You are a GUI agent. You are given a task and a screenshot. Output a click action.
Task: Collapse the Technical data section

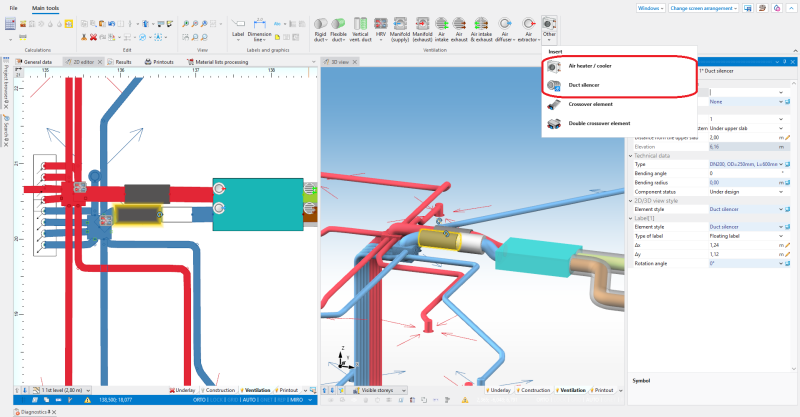[x=631, y=156]
